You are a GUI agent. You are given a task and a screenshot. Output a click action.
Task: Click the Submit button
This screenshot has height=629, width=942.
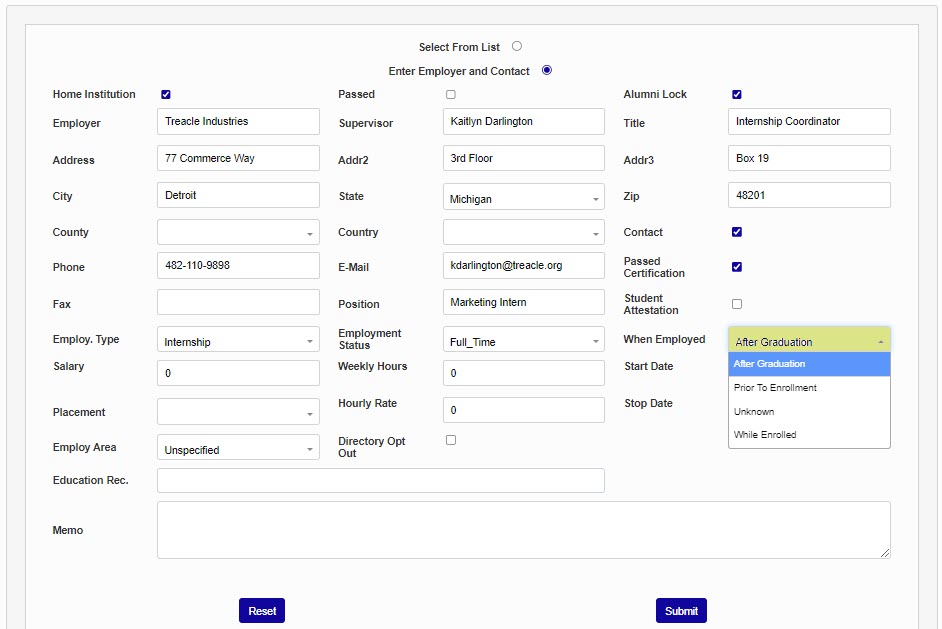(x=681, y=611)
